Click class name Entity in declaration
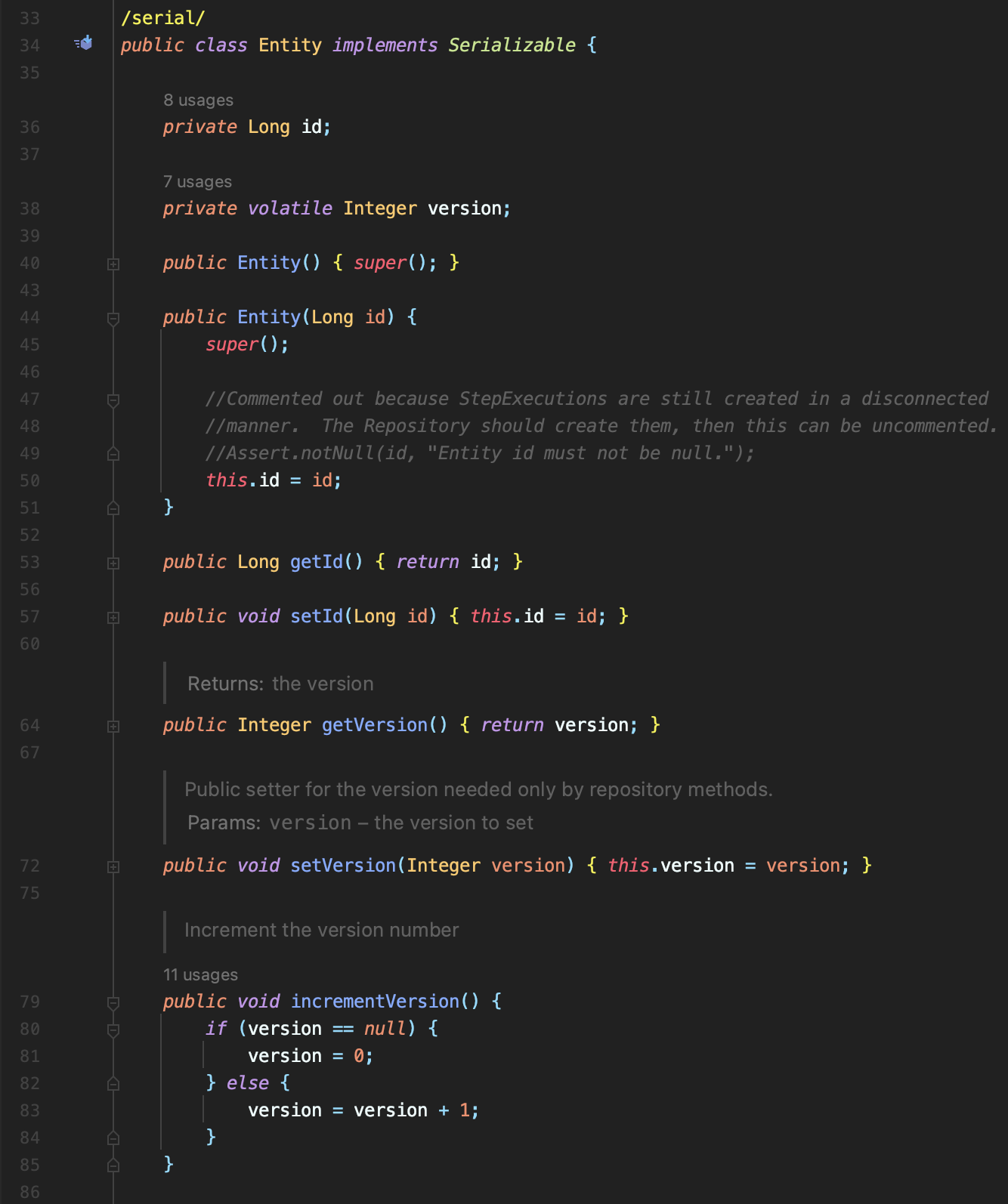 pyautogui.click(x=290, y=45)
